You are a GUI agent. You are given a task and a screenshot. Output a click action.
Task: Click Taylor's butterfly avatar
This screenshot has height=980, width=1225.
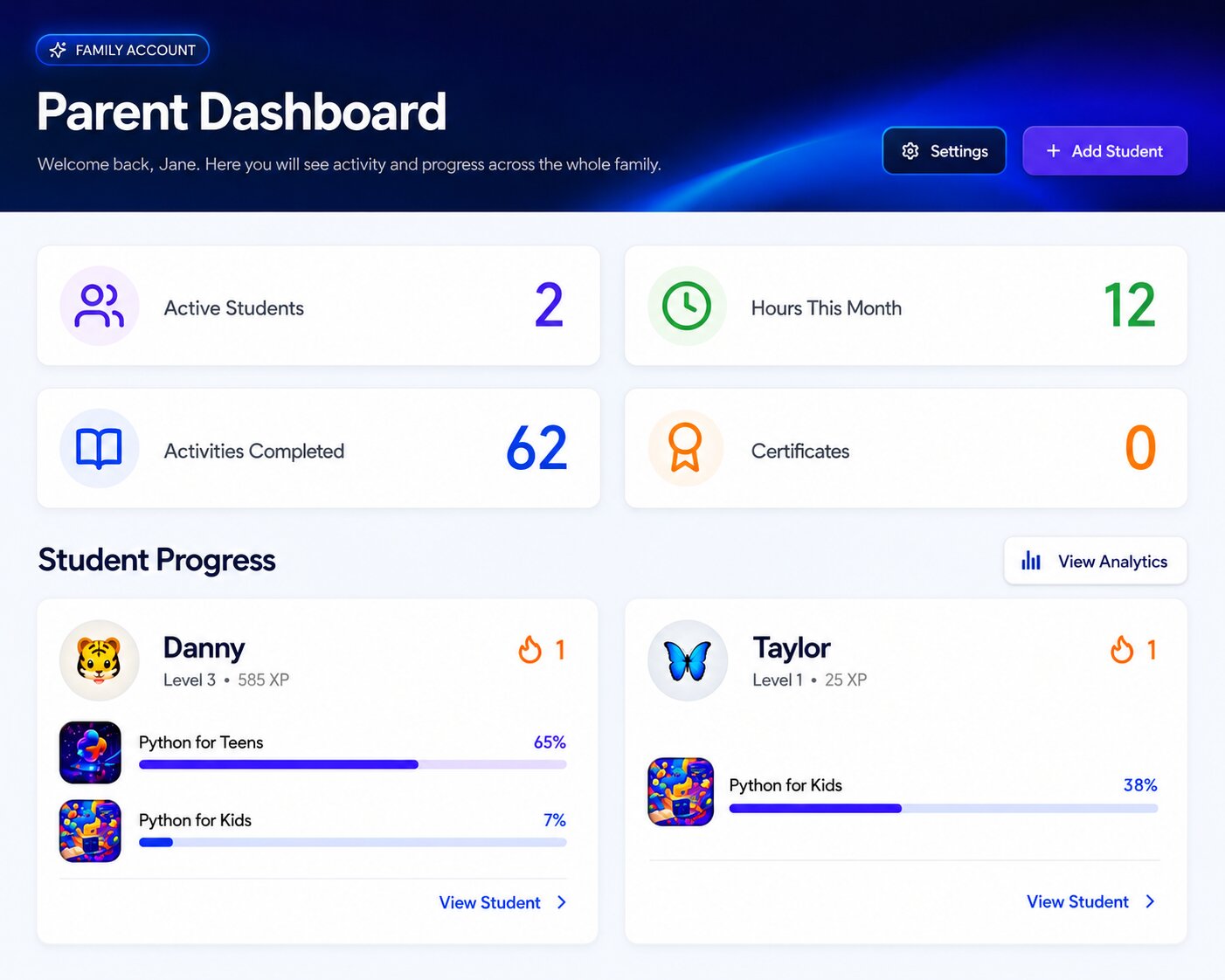(x=688, y=660)
